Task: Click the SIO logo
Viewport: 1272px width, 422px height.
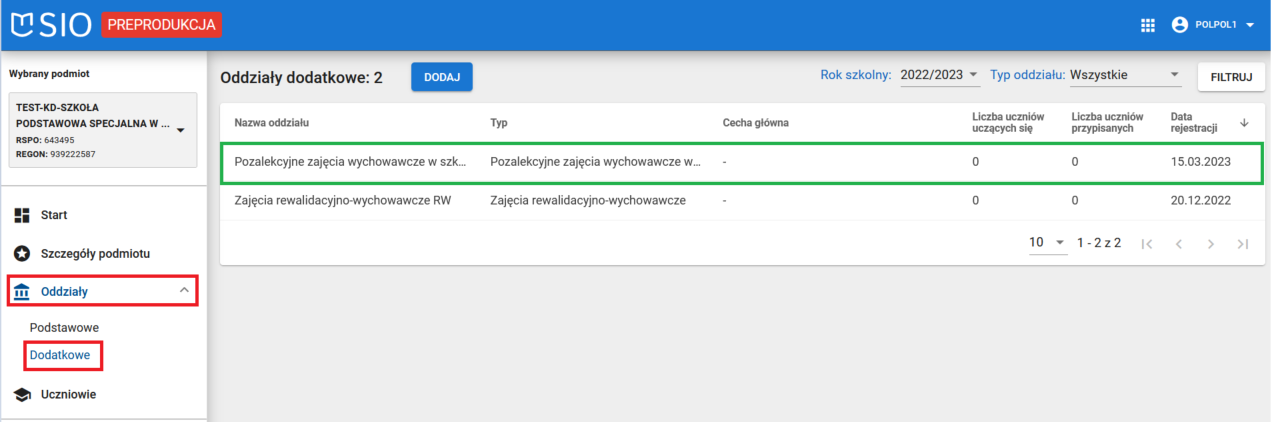Action: [x=51, y=25]
